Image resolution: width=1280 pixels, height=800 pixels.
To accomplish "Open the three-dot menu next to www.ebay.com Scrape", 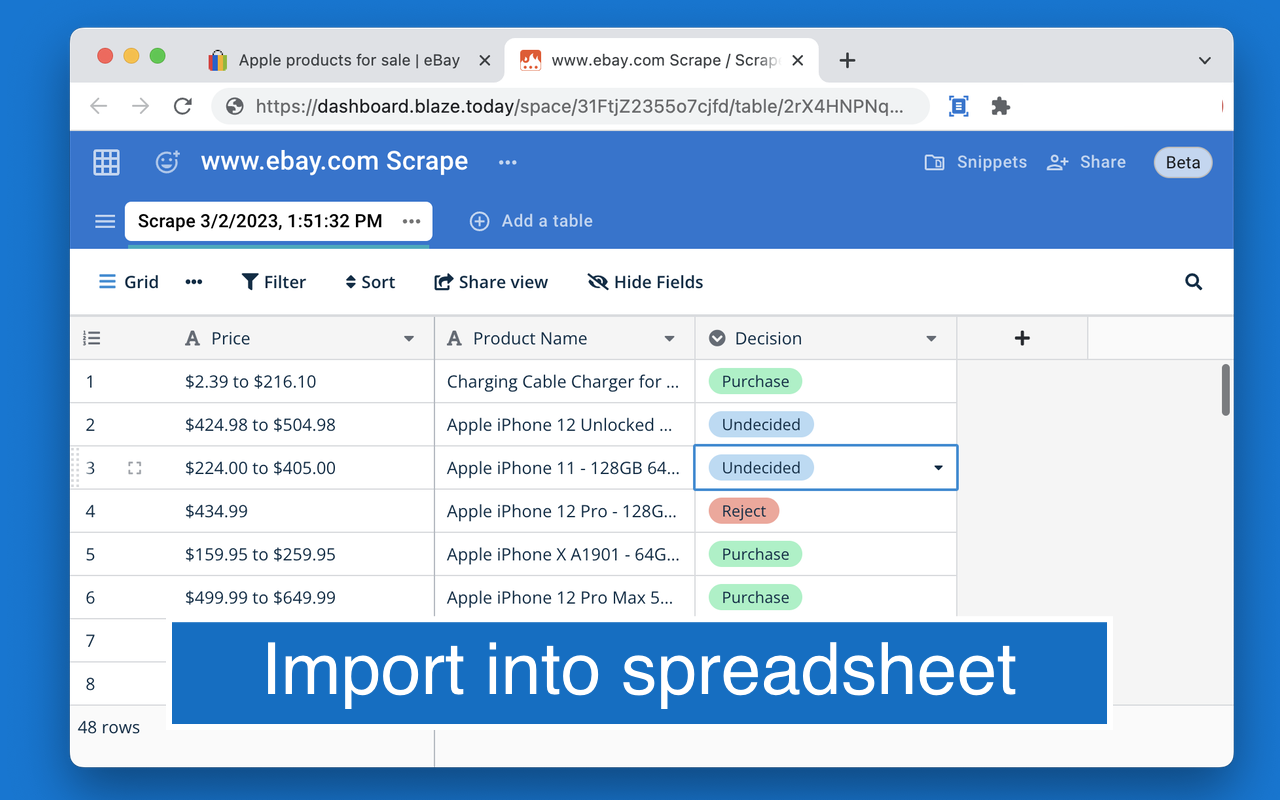I will click(x=508, y=162).
